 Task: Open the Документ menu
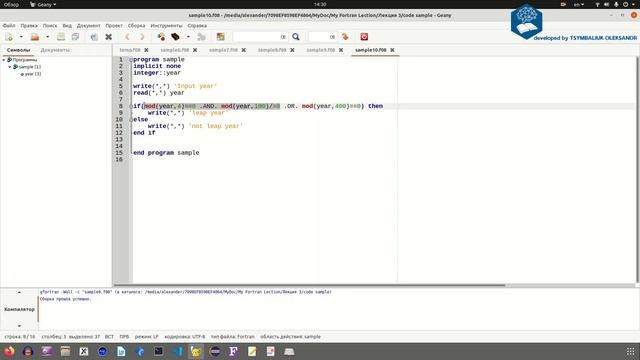[89, 25]
